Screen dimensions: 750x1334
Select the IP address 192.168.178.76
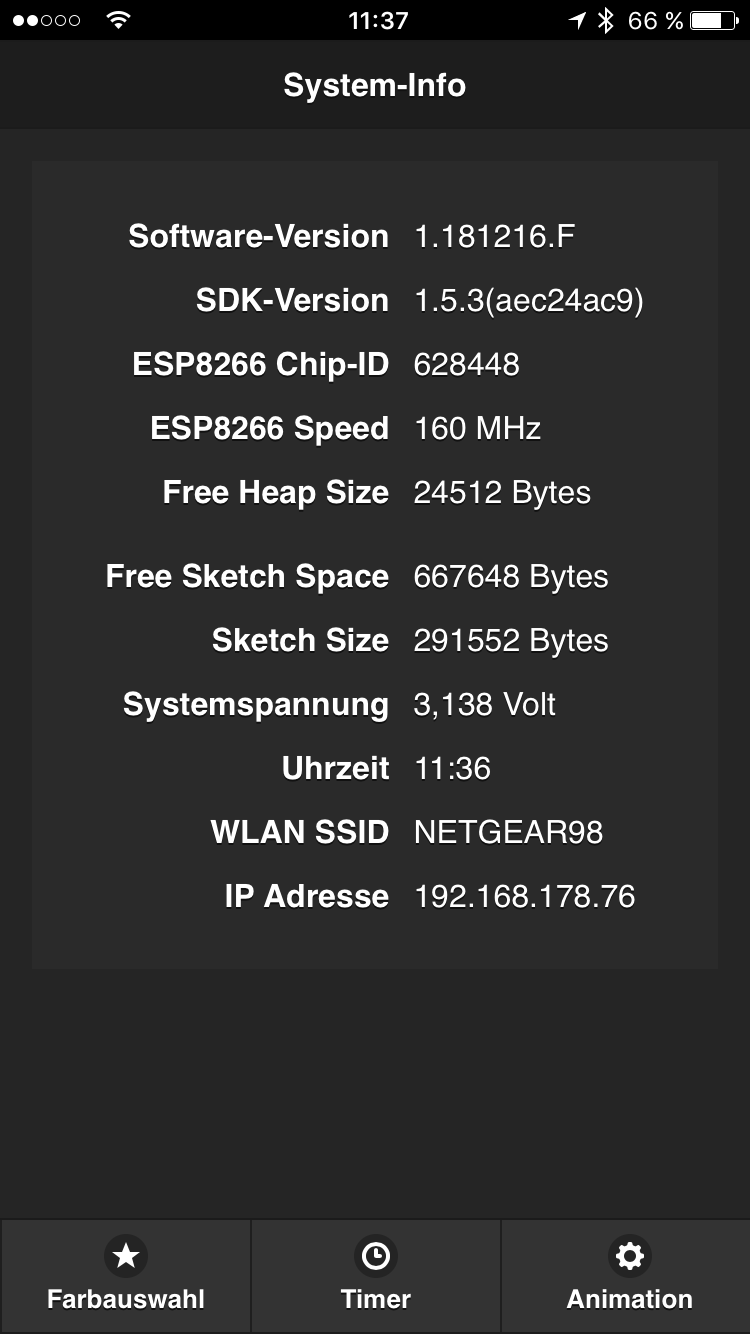point(524,896)
